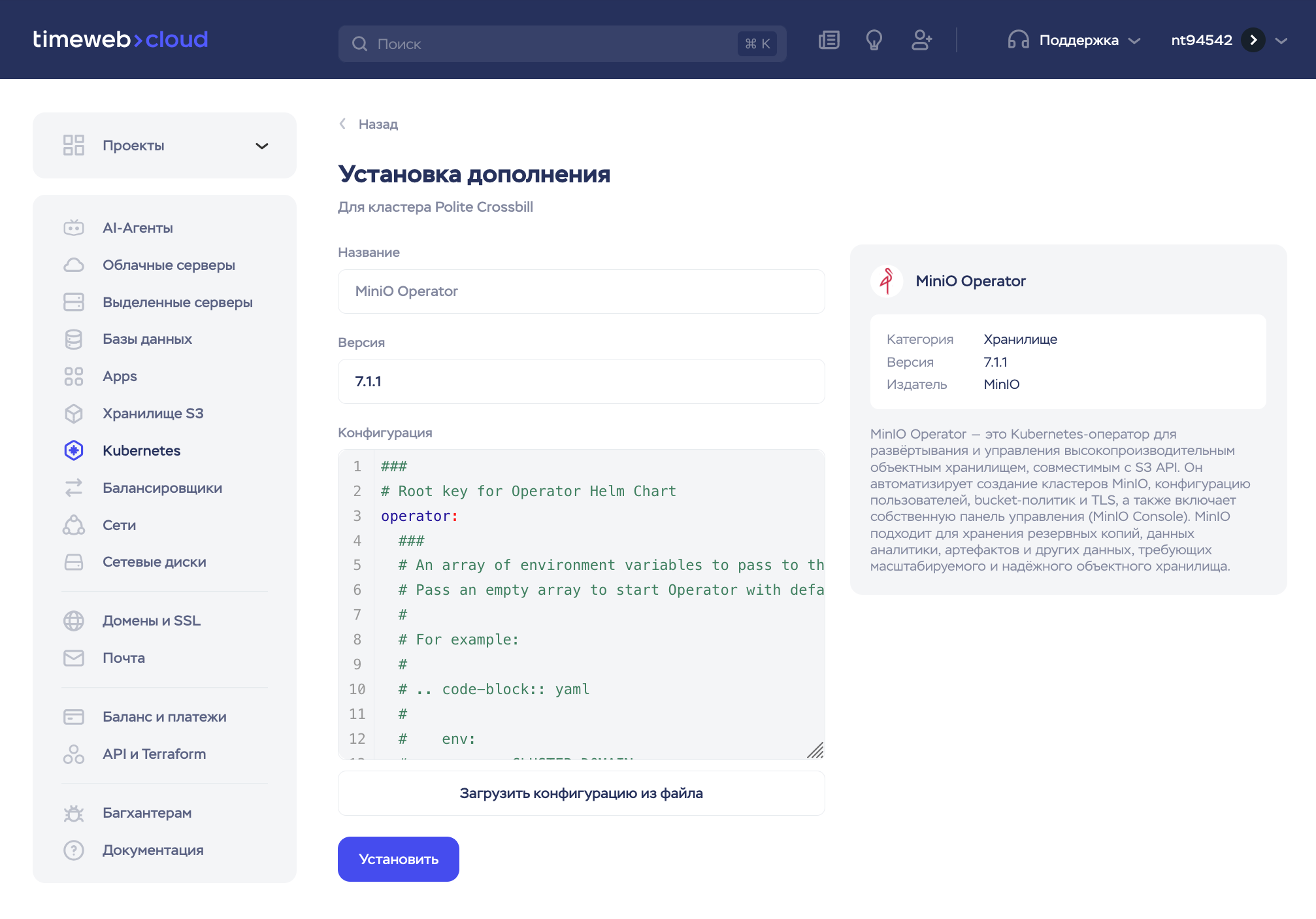This screenshot has width=1316, height=919.
Task: Click the MinIO publisher value
Action: pyautogui.click(x=1001, y=384)
